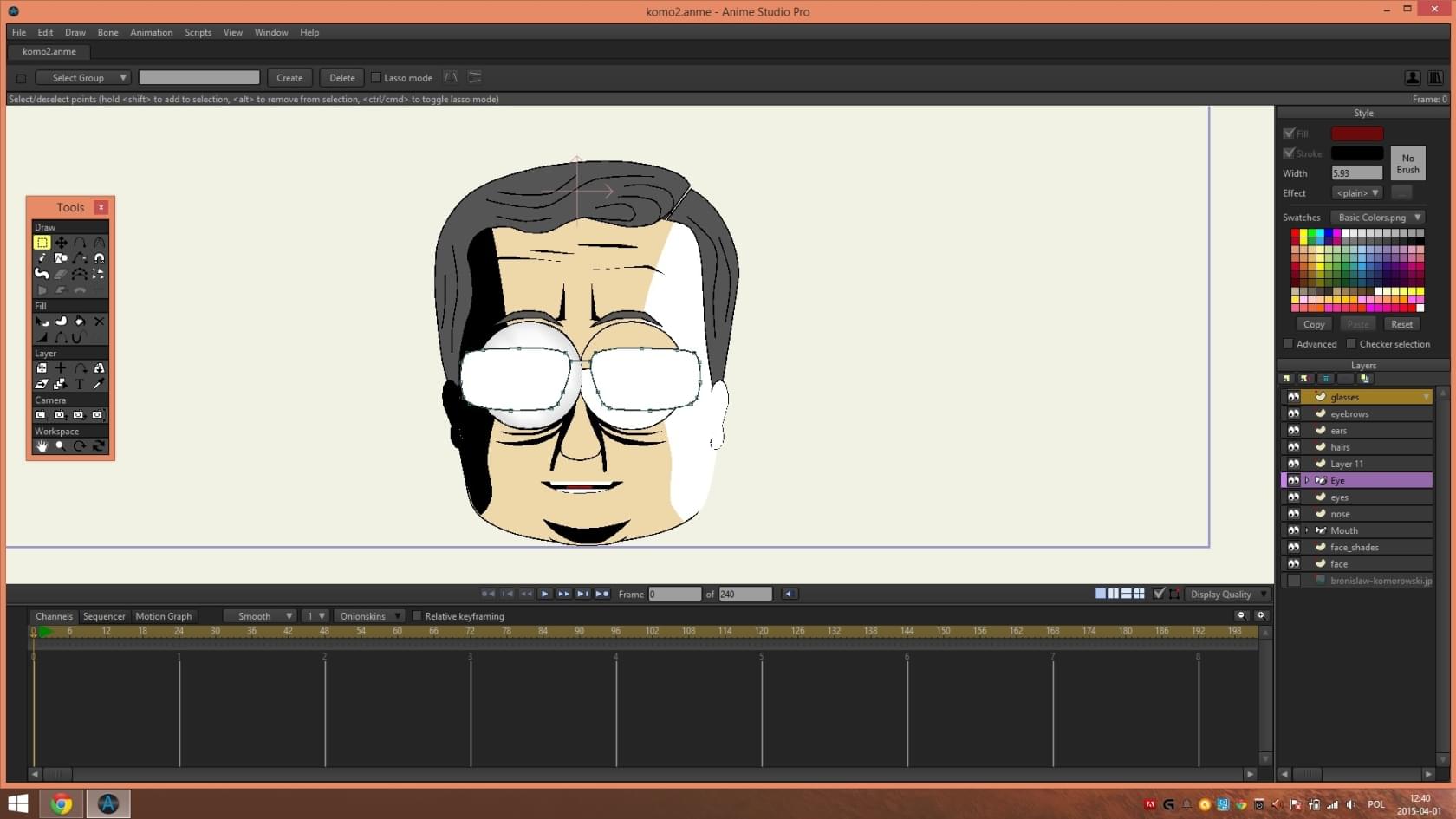Choose the Translate Points tool
Image resolution: width=1456 pixels, height=819 pixels.
tap(61, 243)
